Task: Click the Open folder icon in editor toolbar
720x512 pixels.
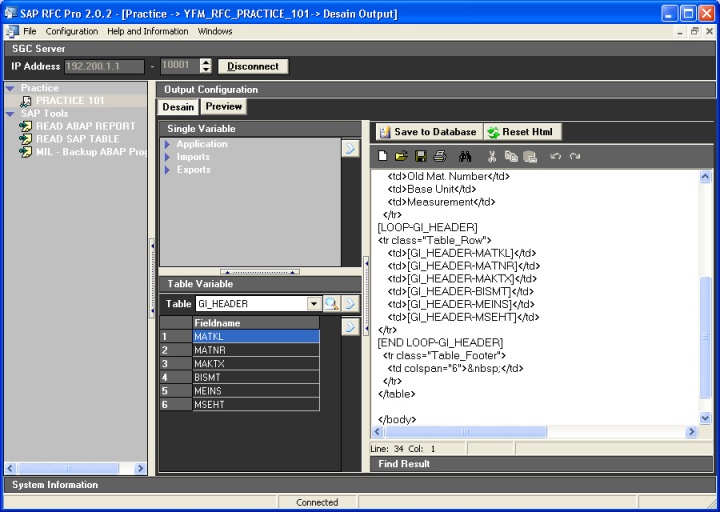Action: pyautogui.click(x=401, y=157)
